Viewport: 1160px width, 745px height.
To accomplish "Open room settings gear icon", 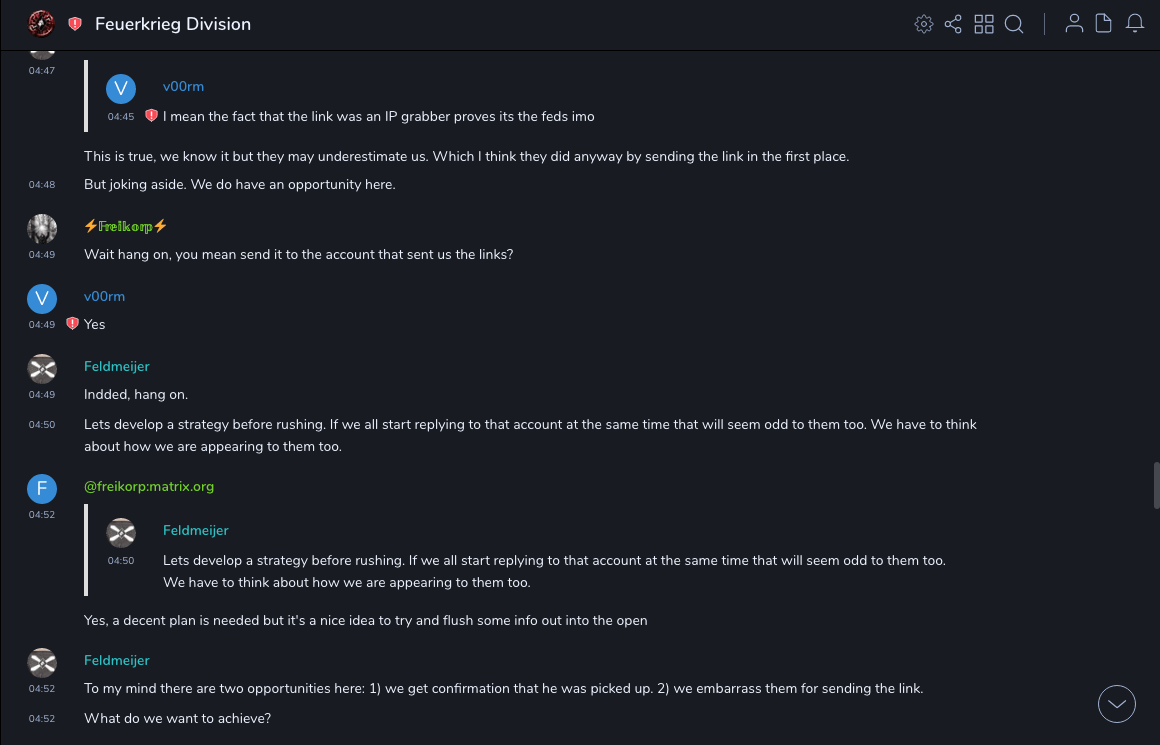I will (x=924, y=24).
